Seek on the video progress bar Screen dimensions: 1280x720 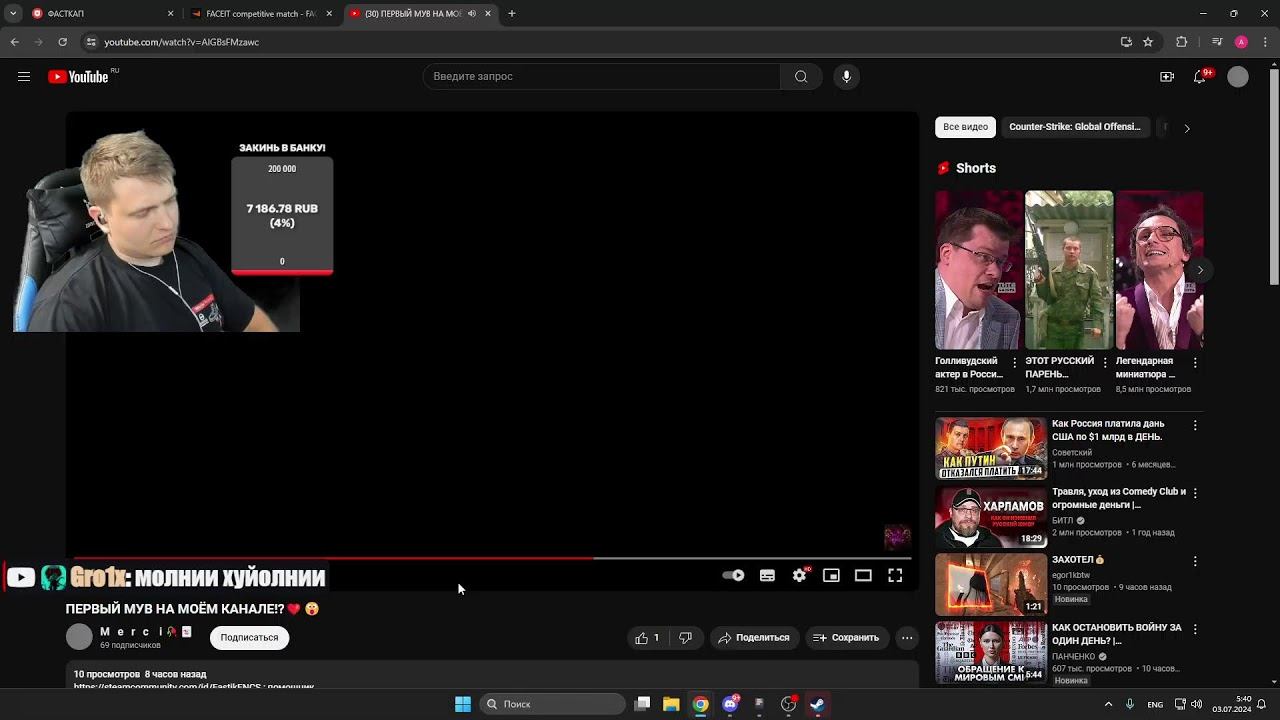[x=492, y=558]
